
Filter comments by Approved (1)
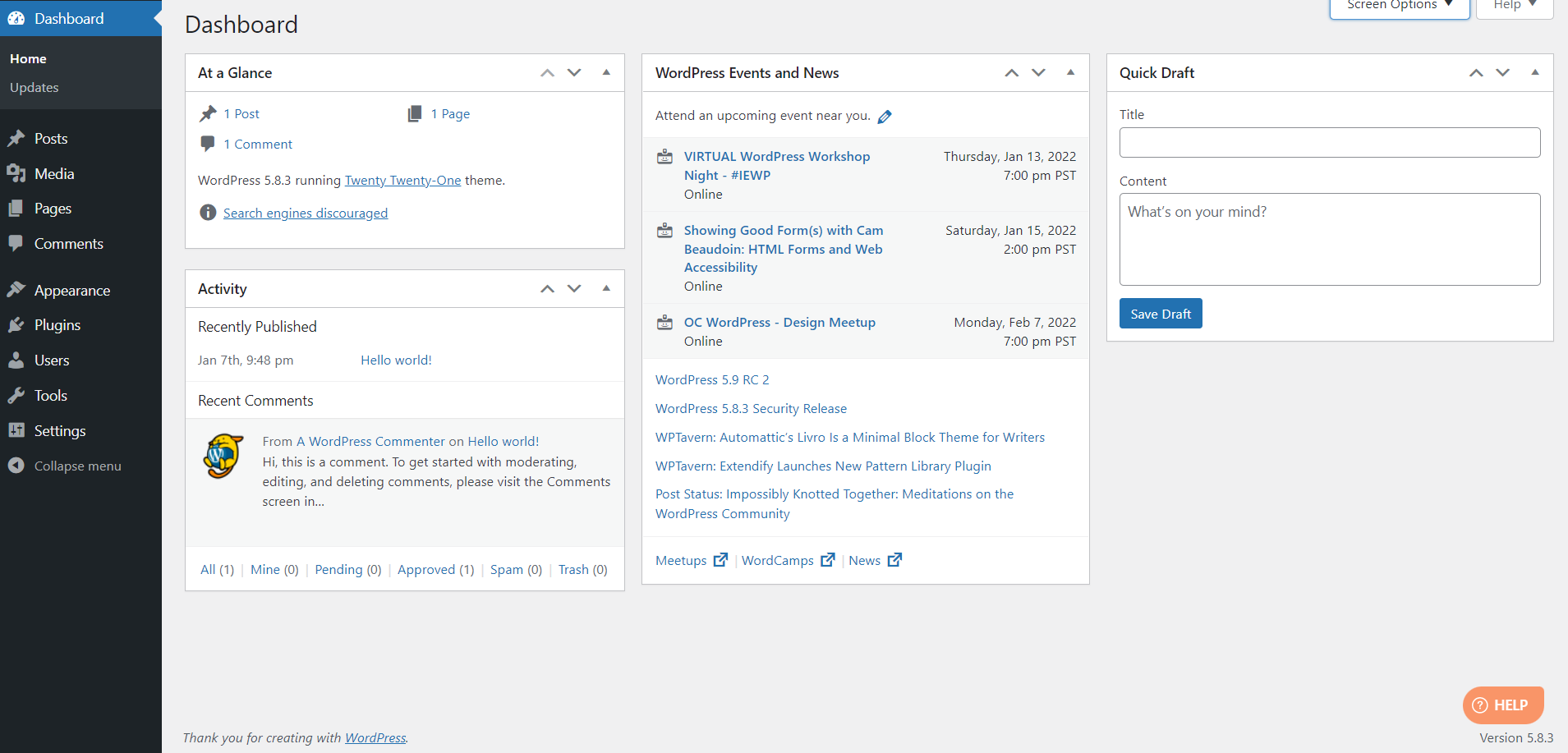click(x=436, y=570)
